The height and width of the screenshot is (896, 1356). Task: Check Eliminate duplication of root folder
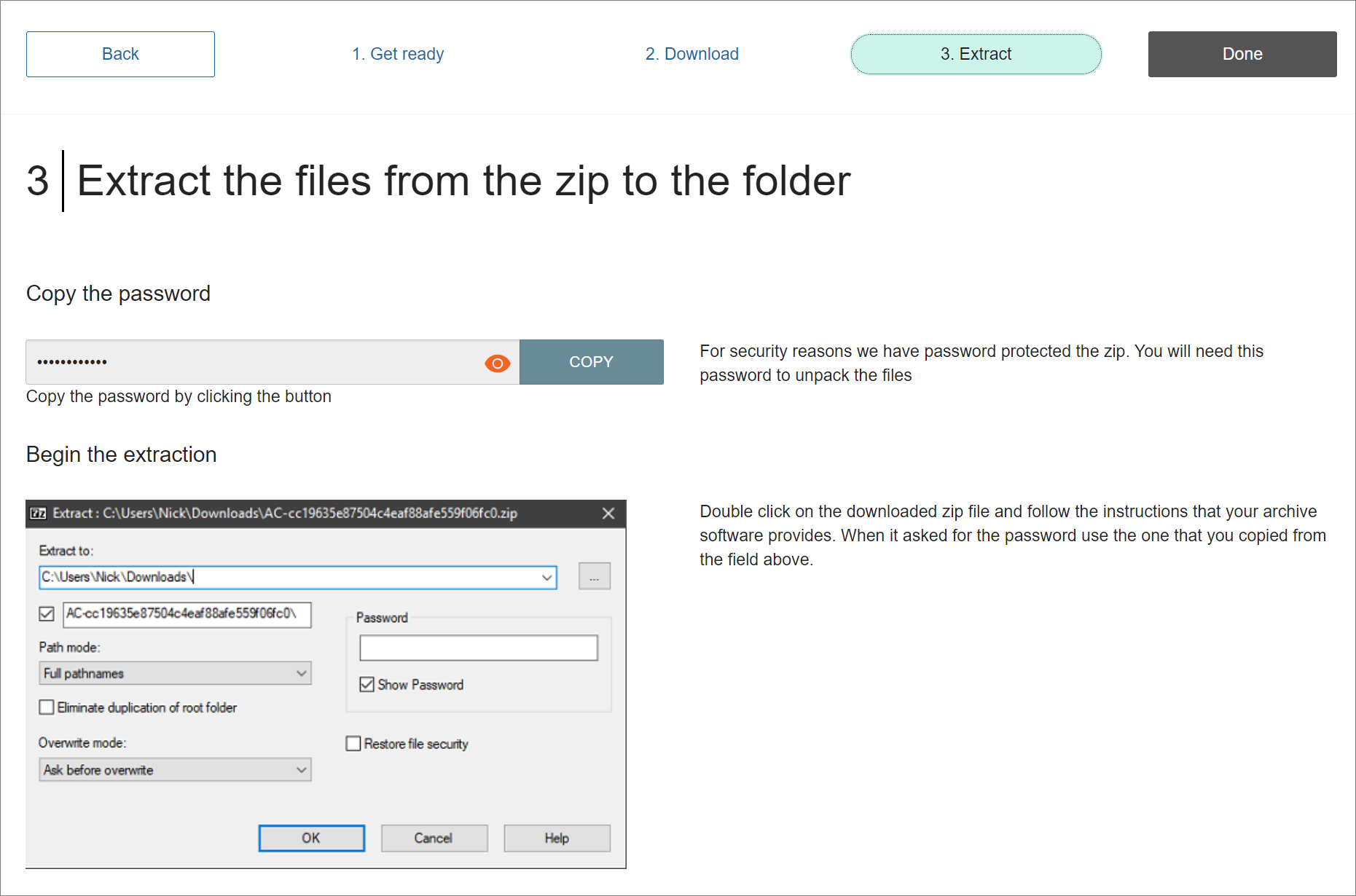tap(46, 707)
